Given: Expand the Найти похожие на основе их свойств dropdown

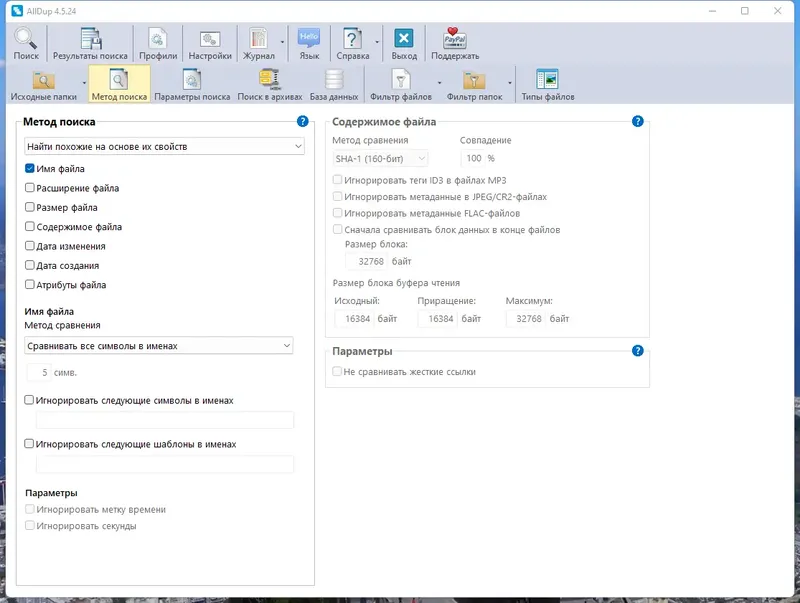Looking at the screenshot, I should (x=164, y=146).
